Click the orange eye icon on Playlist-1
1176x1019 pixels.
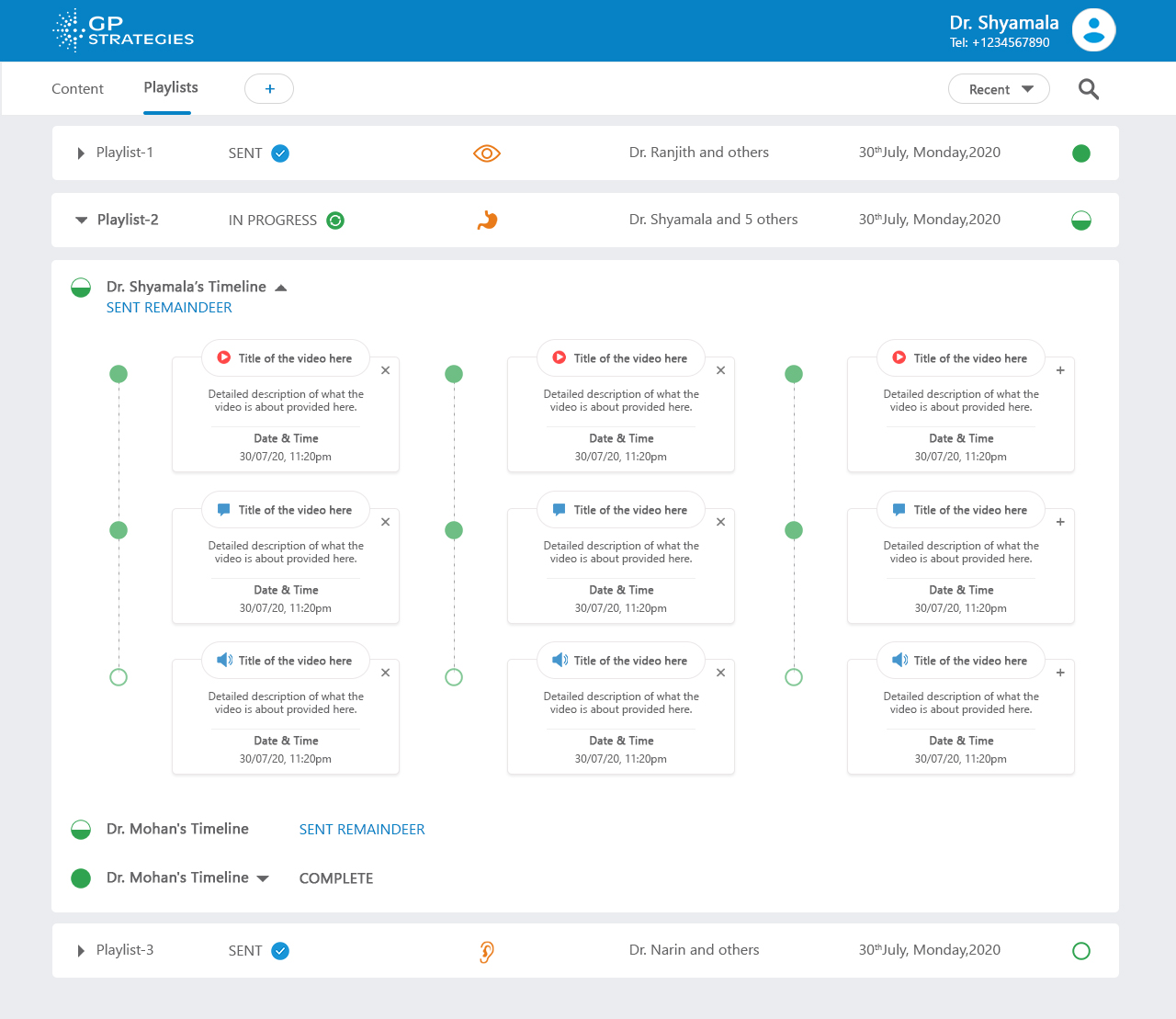pos(486,153)
